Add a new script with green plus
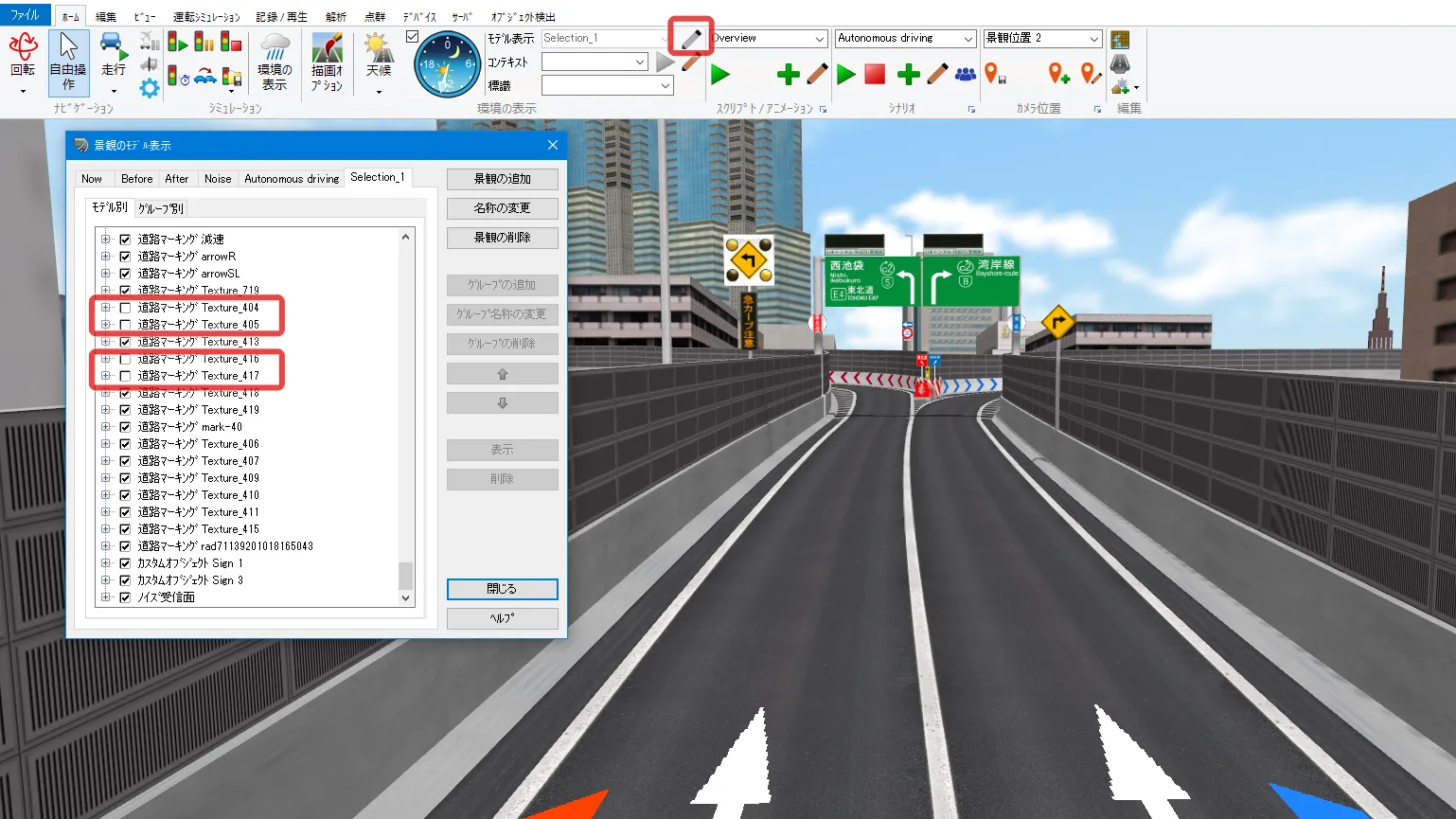The height and width of the screenshot is (819, 1456). (x=788, y=74)
